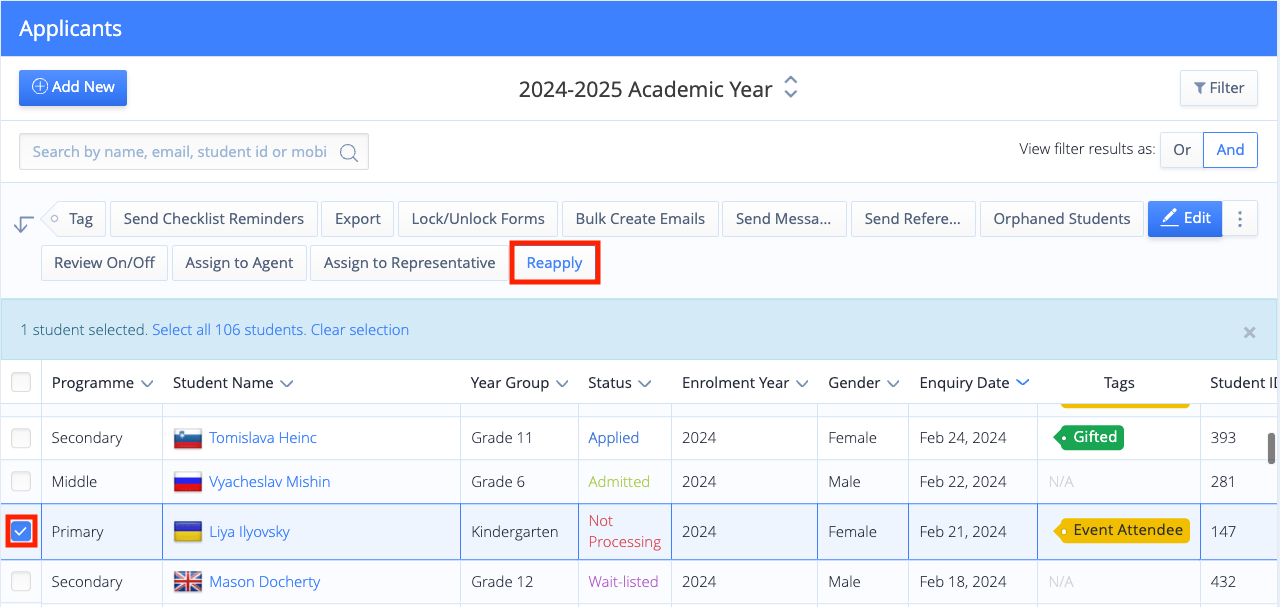Toggle the select-all header checkbox
This screenshot has width=1280, height=607.
point(21,382)
